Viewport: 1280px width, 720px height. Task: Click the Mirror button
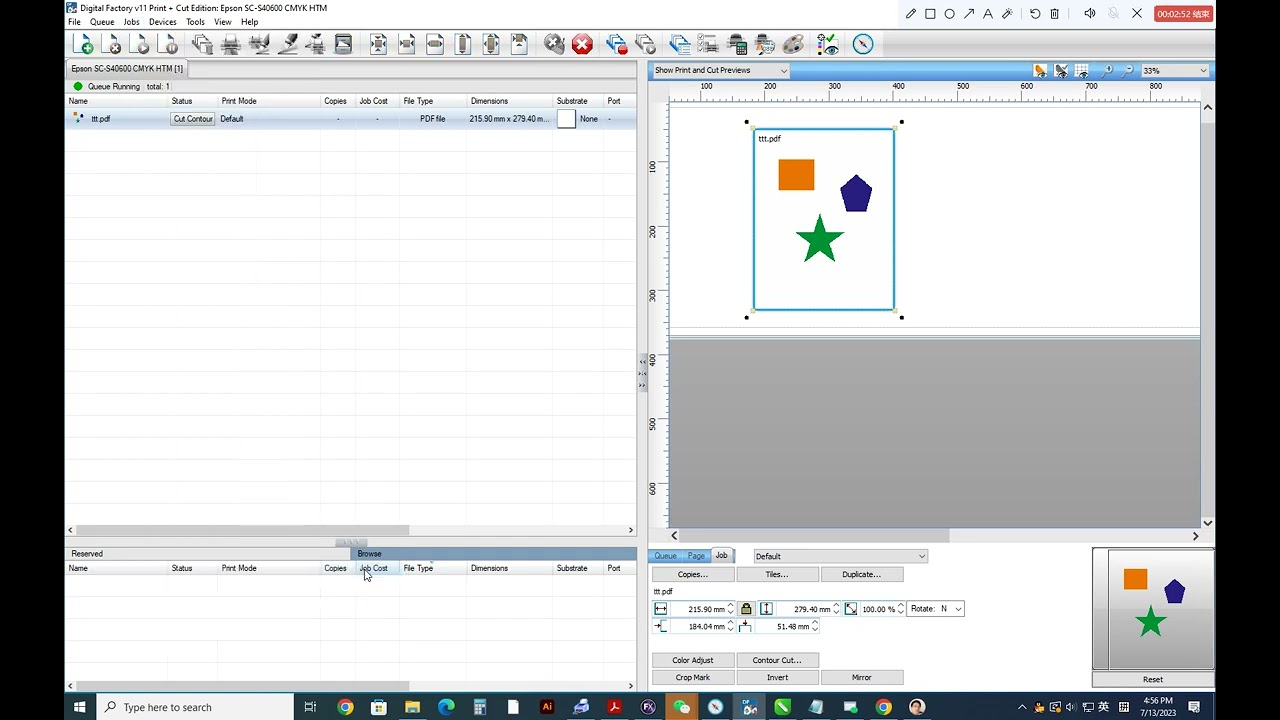click(861, 677)
